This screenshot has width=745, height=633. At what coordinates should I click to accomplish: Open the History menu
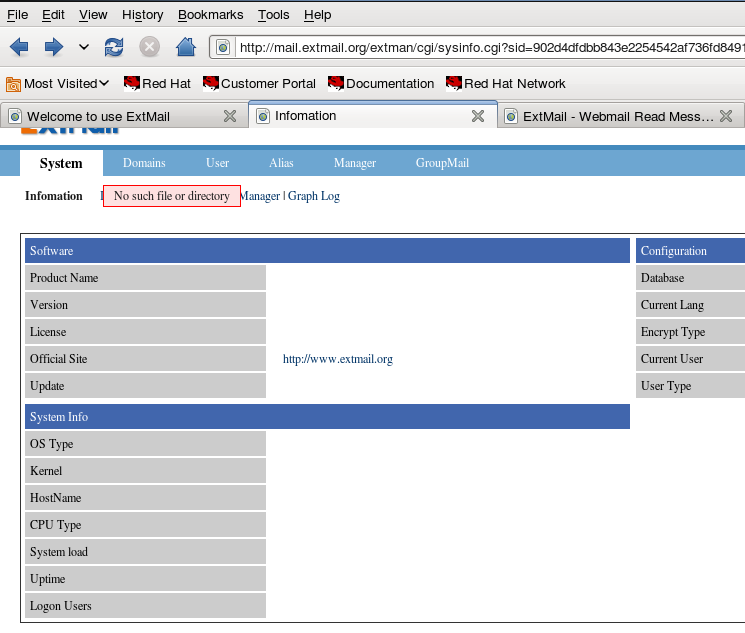[143, 15]
